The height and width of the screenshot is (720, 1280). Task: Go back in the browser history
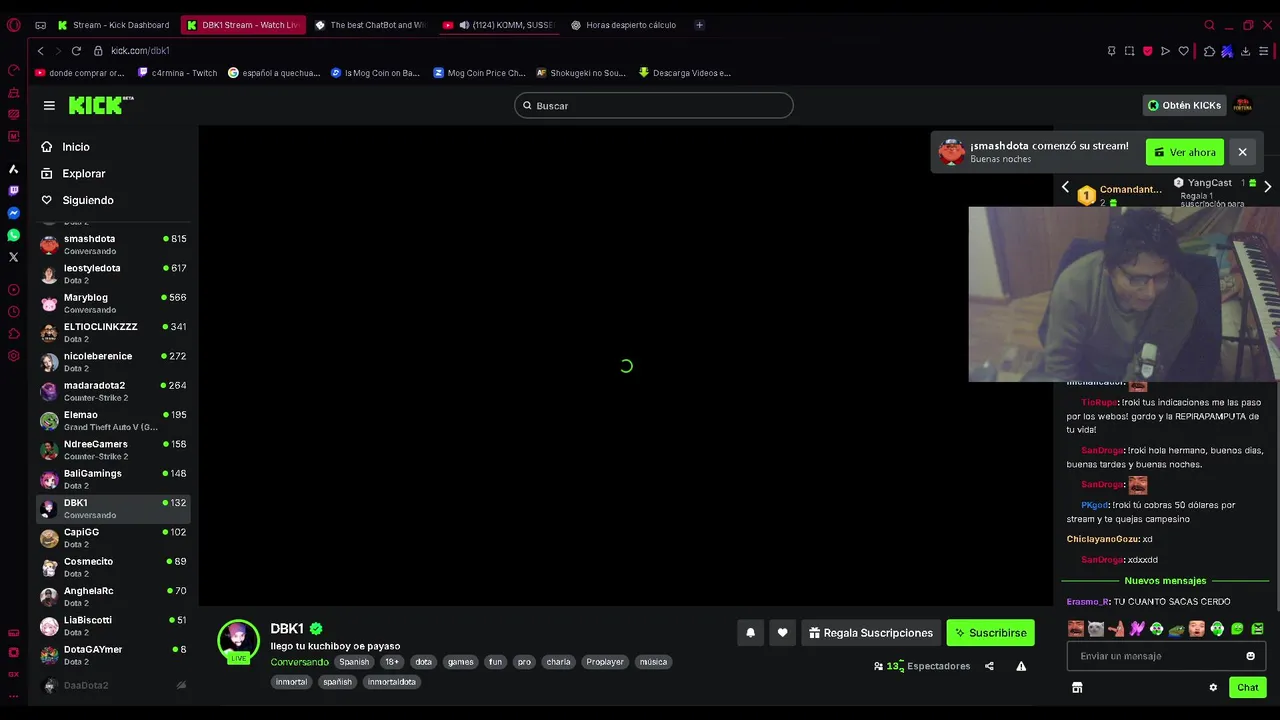(40, 50)
